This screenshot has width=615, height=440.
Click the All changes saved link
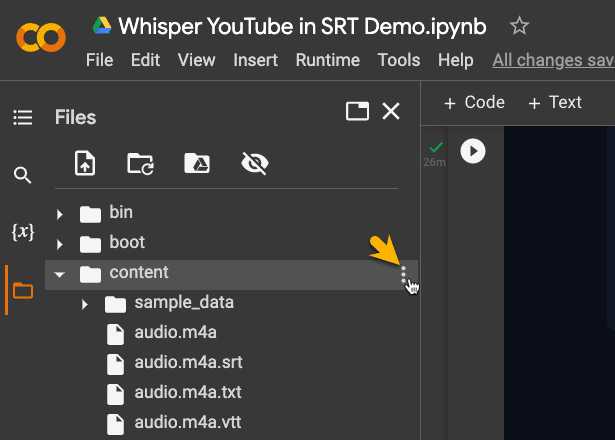pyautogui.click(x=553, y=60)
